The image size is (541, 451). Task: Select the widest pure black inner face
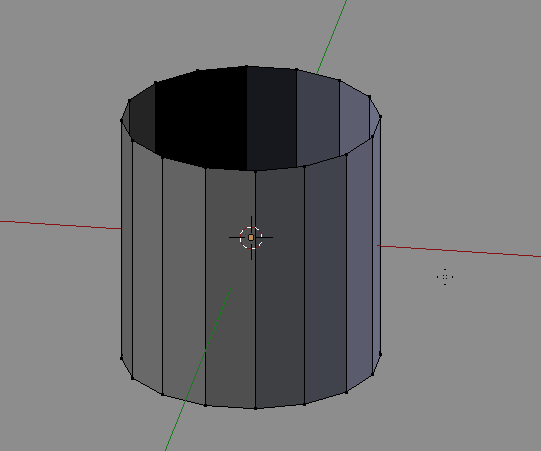coord(201,117)
